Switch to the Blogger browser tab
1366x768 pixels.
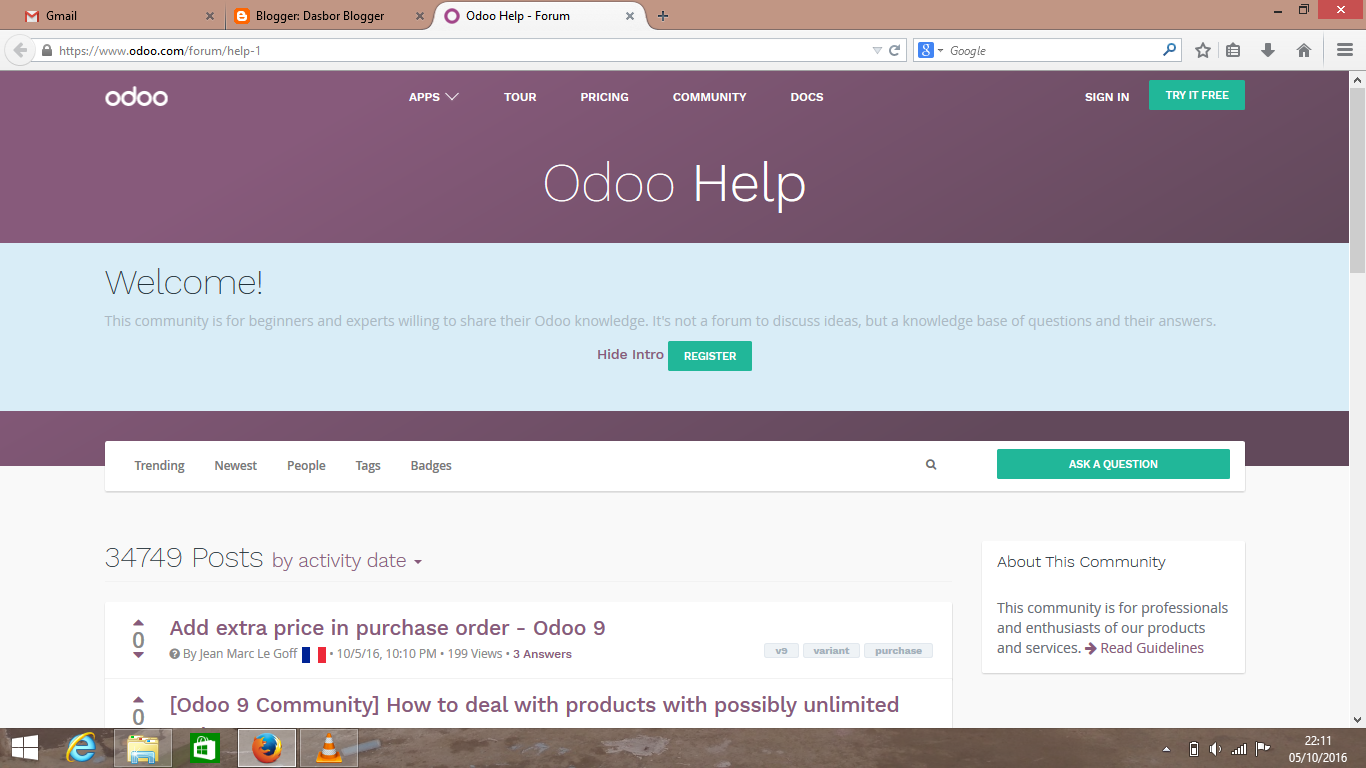coord(320,16)
